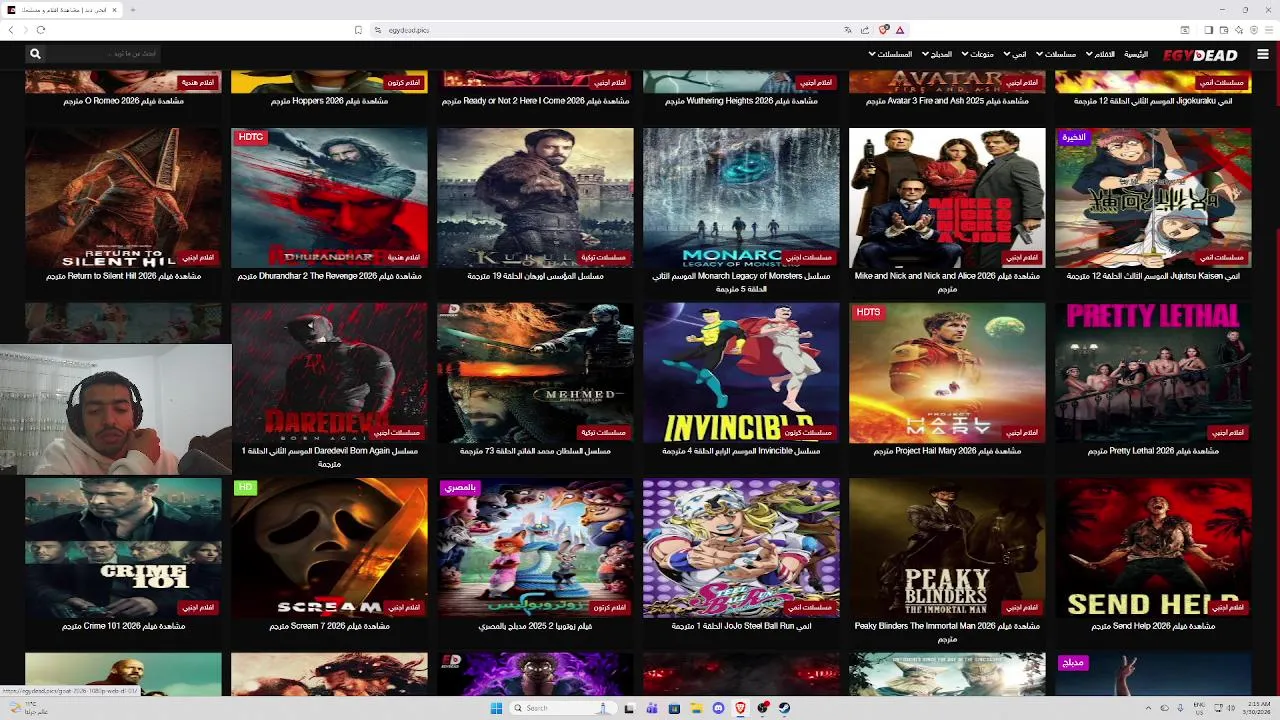
Task: Click the translate page icon
Action: (848, 30)
